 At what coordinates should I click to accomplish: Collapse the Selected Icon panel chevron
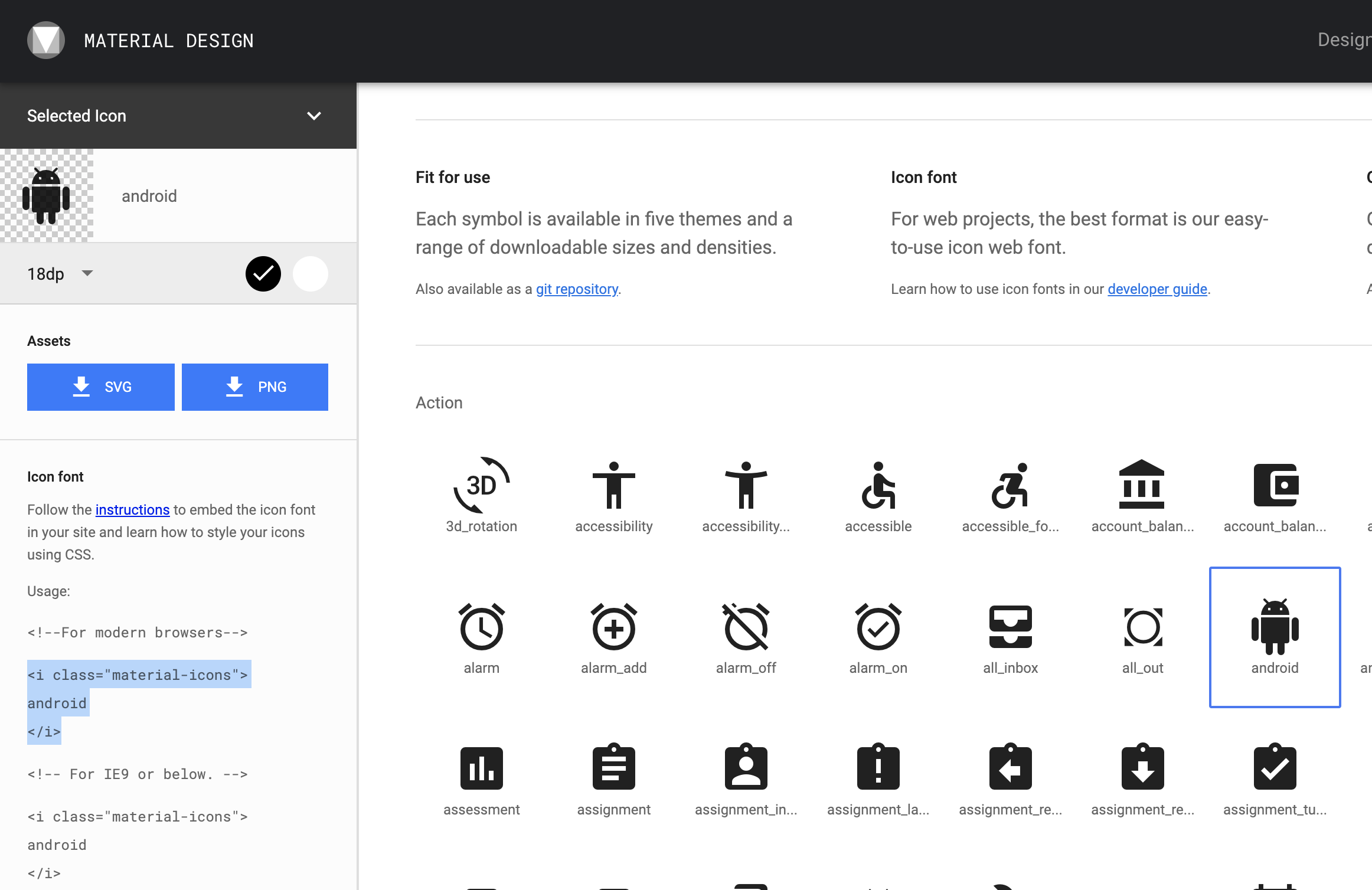314,116
